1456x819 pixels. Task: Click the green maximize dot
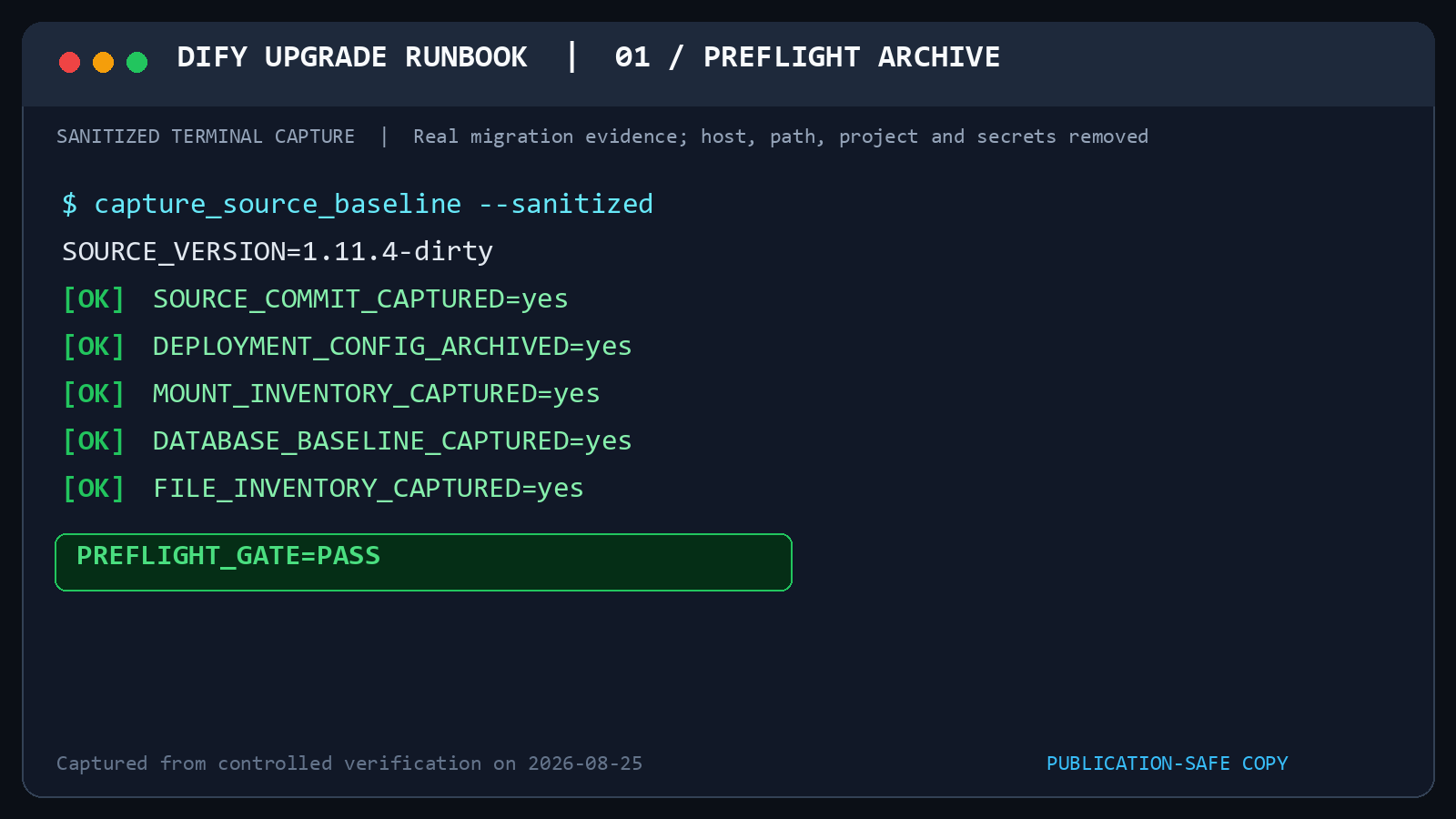coord(136,62)
